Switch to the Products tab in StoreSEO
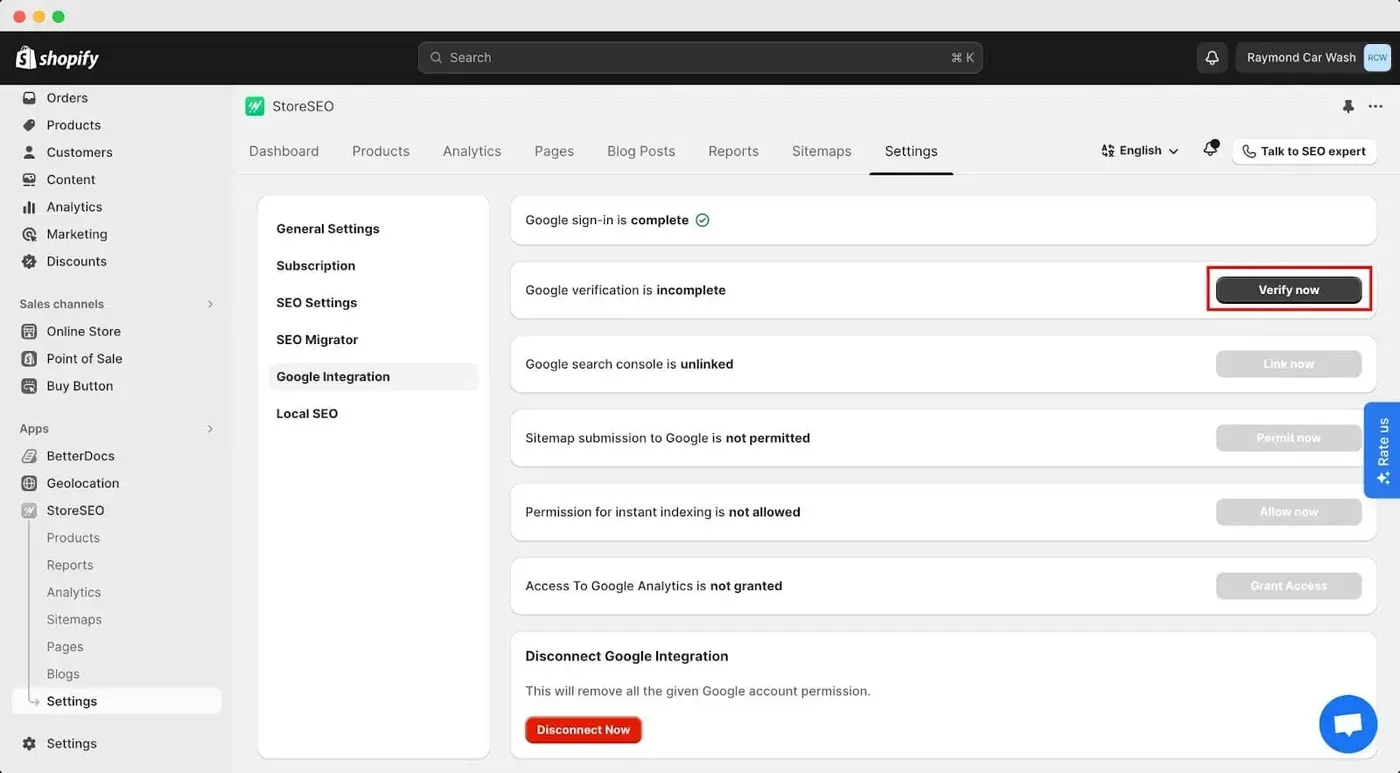The height and width of the screenshot is (773, 1400). point(381,151)
